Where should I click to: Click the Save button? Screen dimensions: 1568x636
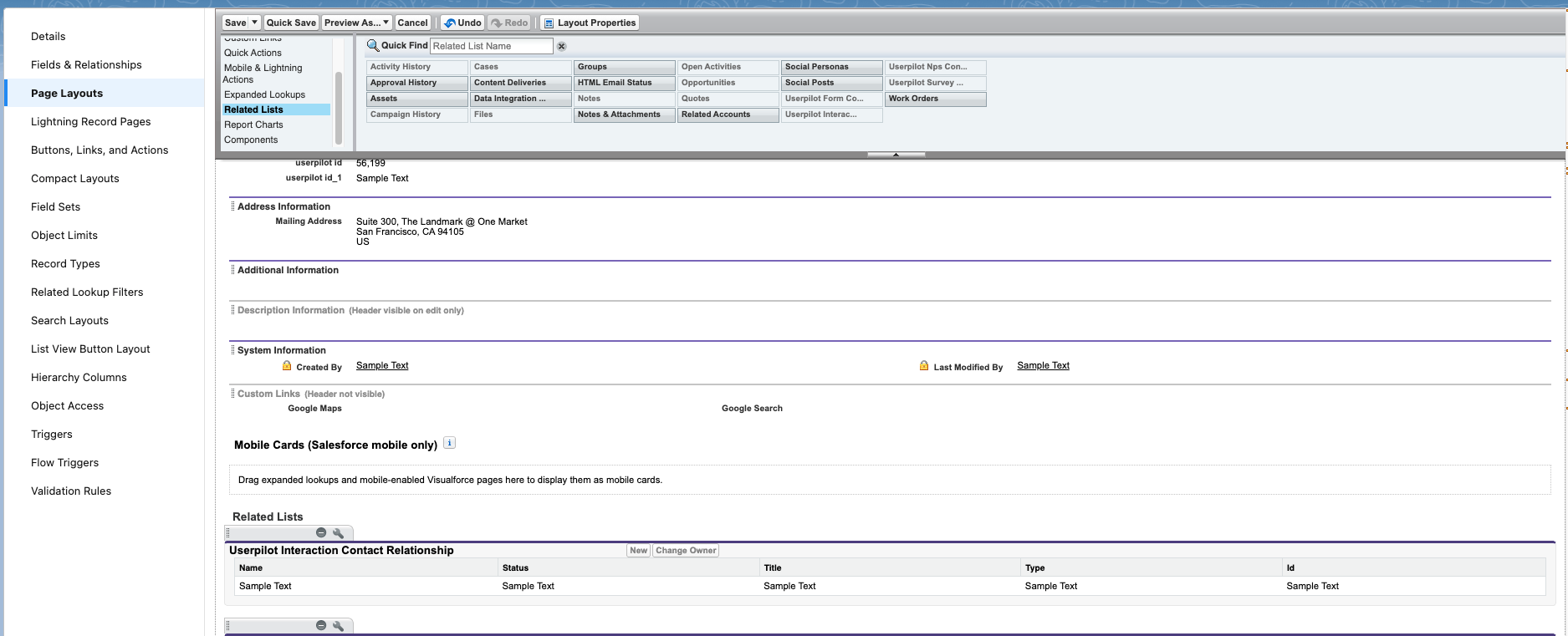236,23
